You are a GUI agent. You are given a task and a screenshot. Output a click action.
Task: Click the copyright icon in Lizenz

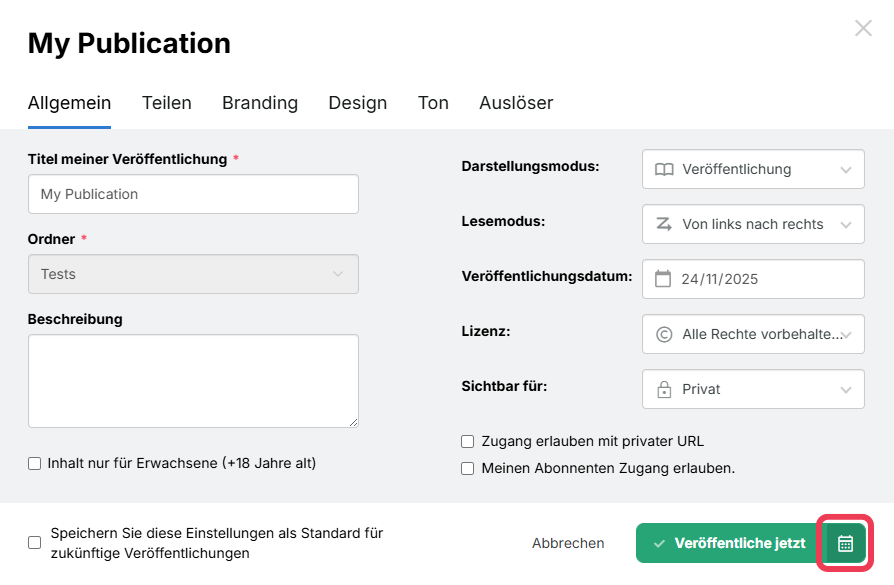[x=664, y=334]
